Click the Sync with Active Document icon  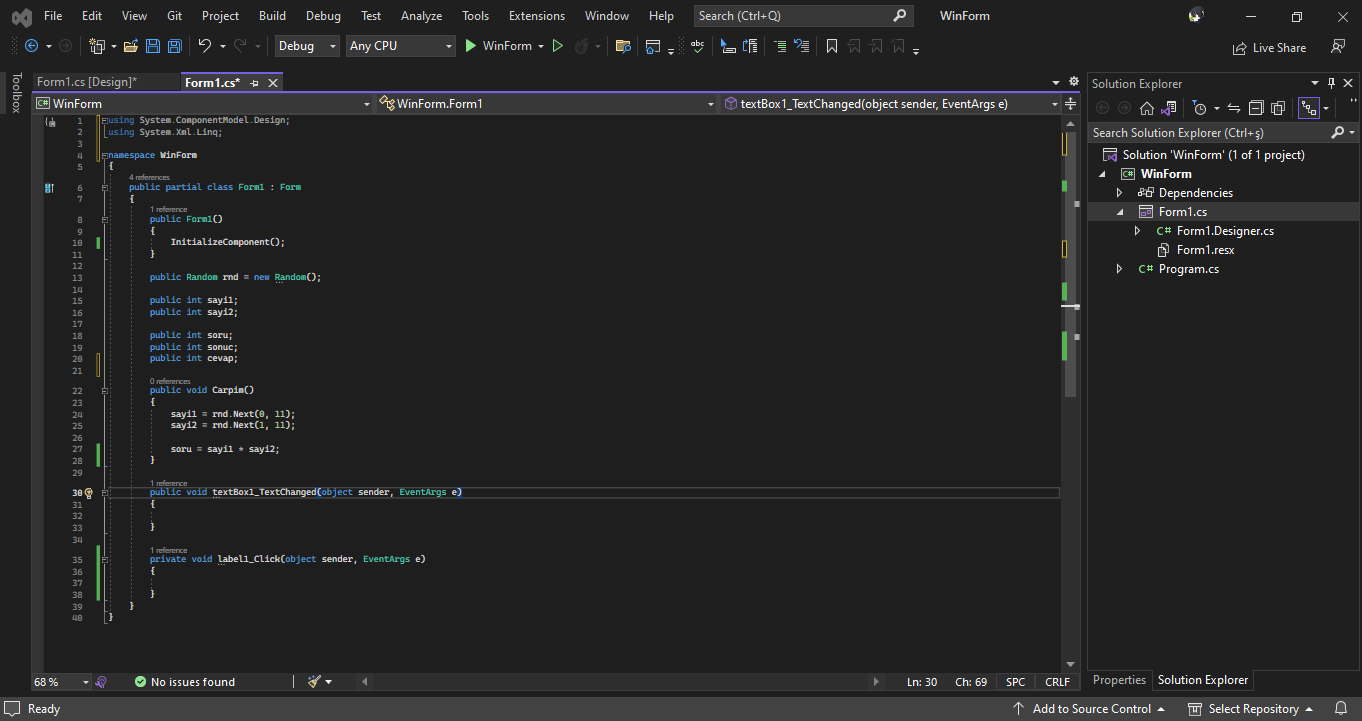[x=1234, y=108]
